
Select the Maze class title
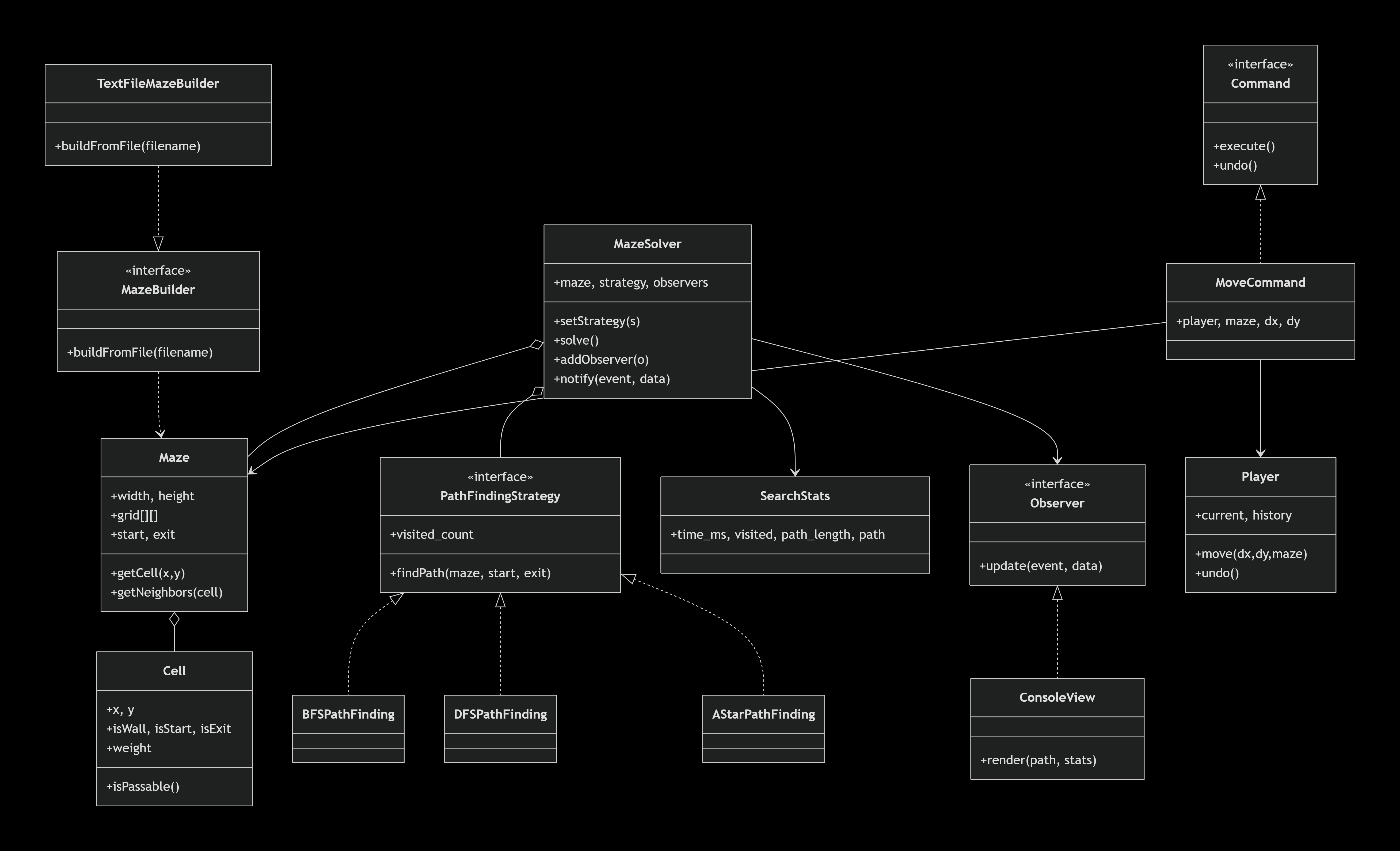click(x=174, y=458)
